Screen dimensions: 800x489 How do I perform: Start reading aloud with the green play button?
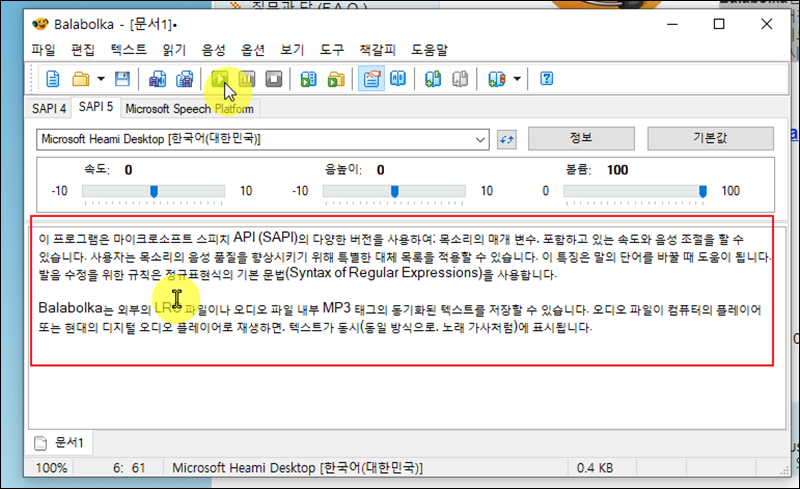click(220, 79)
